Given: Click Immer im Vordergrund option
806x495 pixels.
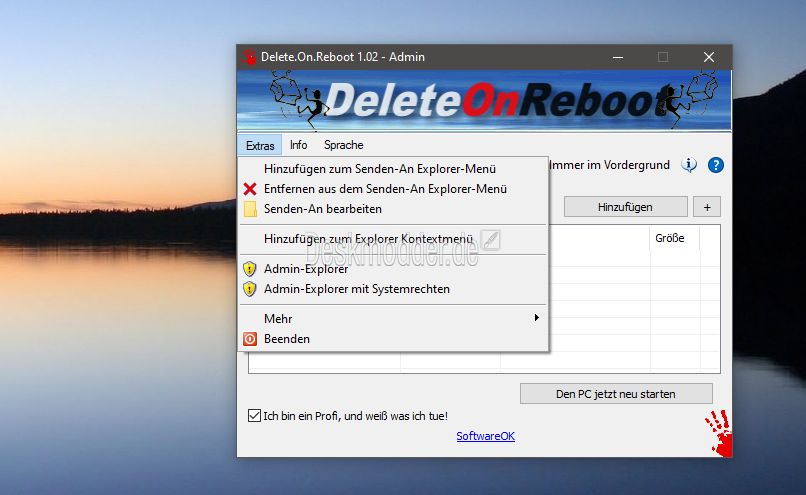Looking at the screenshot, I should pyautogui.click(x=609, y=165).
